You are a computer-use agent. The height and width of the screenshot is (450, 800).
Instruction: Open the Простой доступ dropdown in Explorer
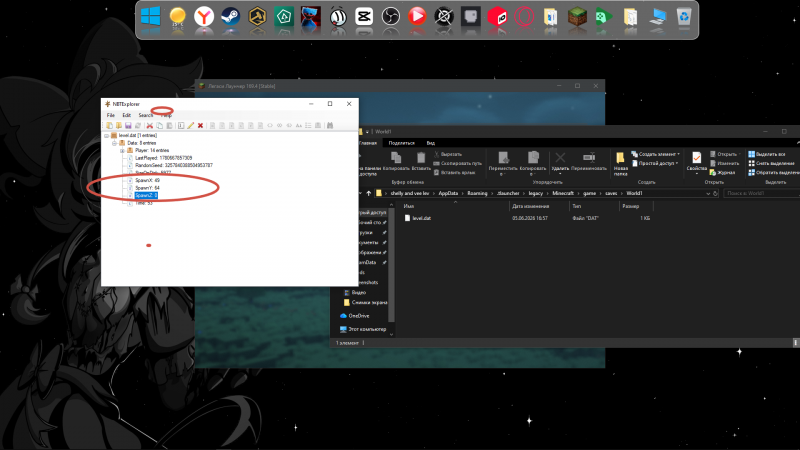point(655,163)
